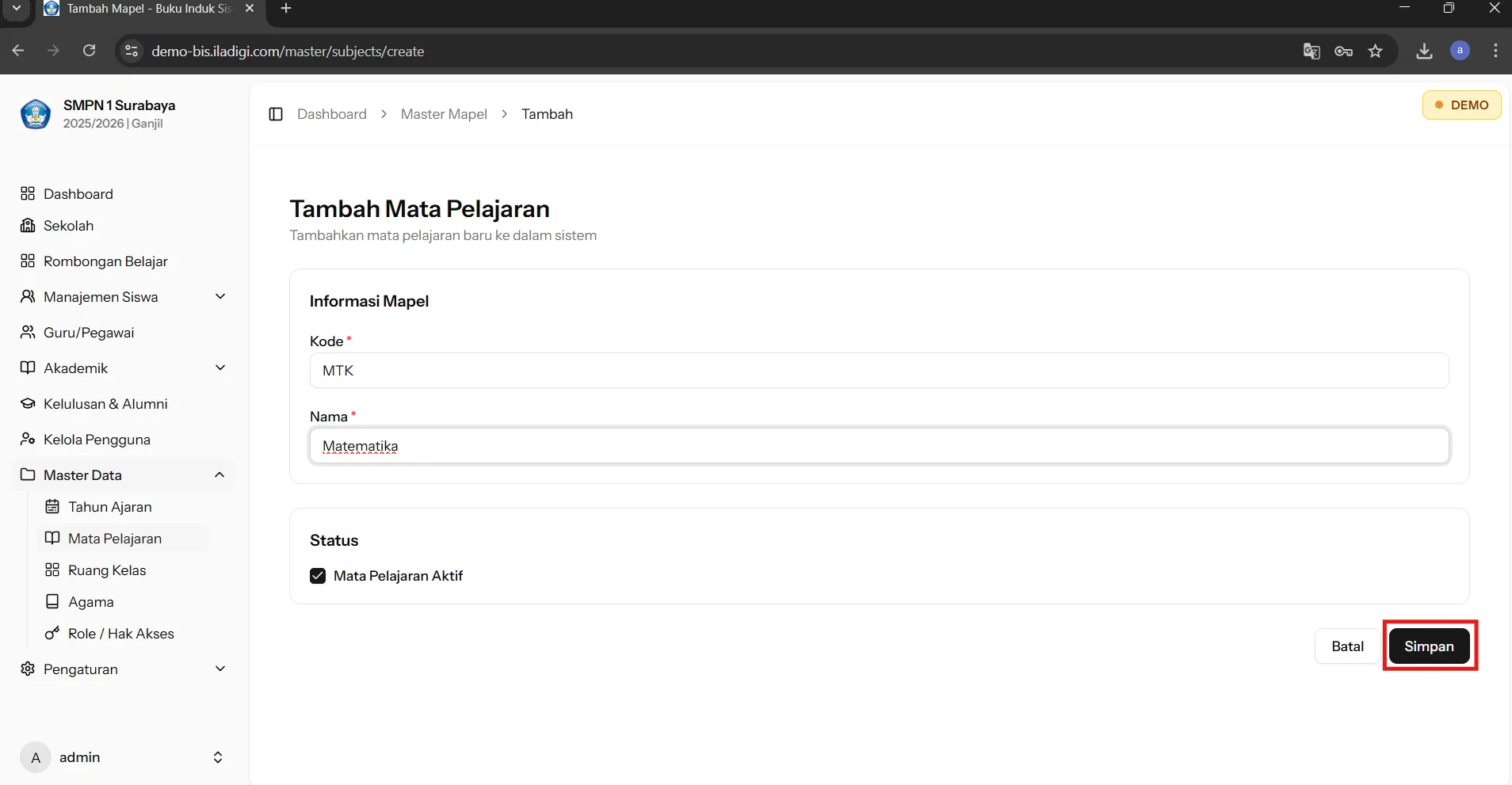Click the Sekolah building icon
1512x785 pixels.
28,225
